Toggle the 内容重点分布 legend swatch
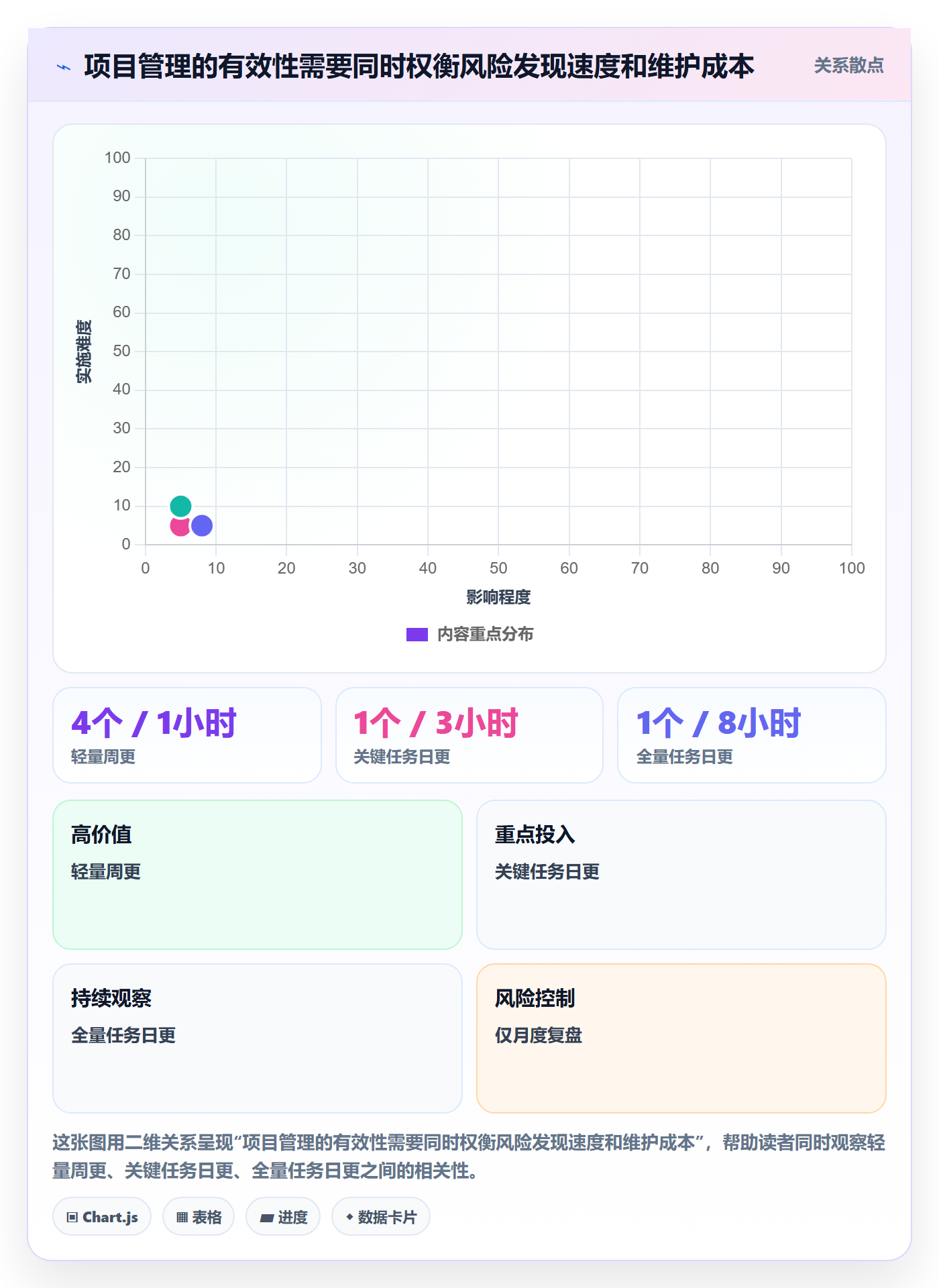939x1288 pixels. pyautogui.click(x=417, y=635)
